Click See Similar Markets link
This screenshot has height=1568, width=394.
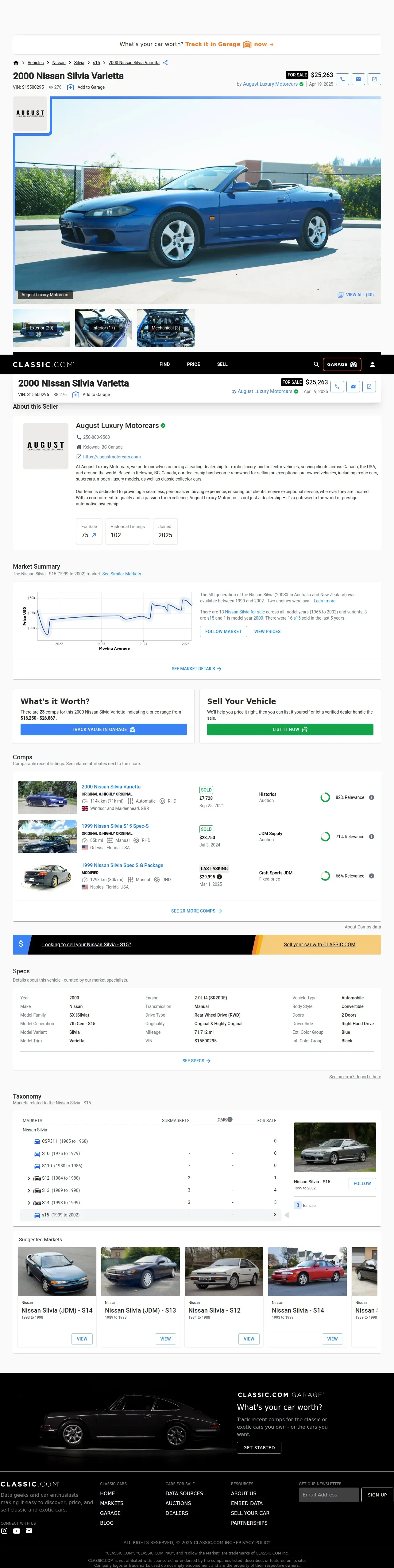(122, 574)
